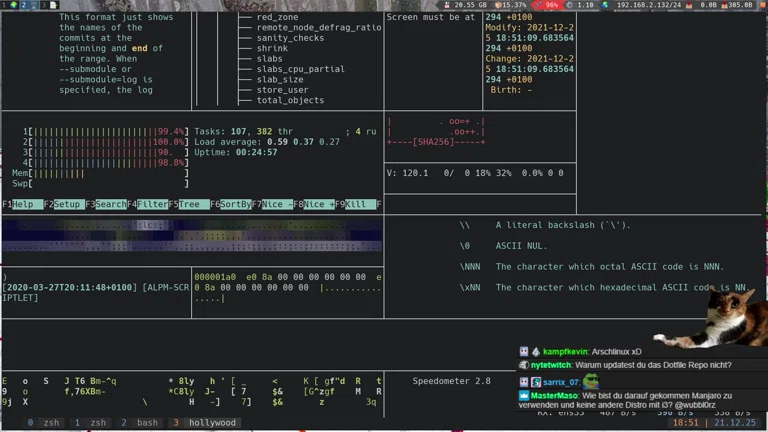Click the total_objects tree entry

[290, 100]
